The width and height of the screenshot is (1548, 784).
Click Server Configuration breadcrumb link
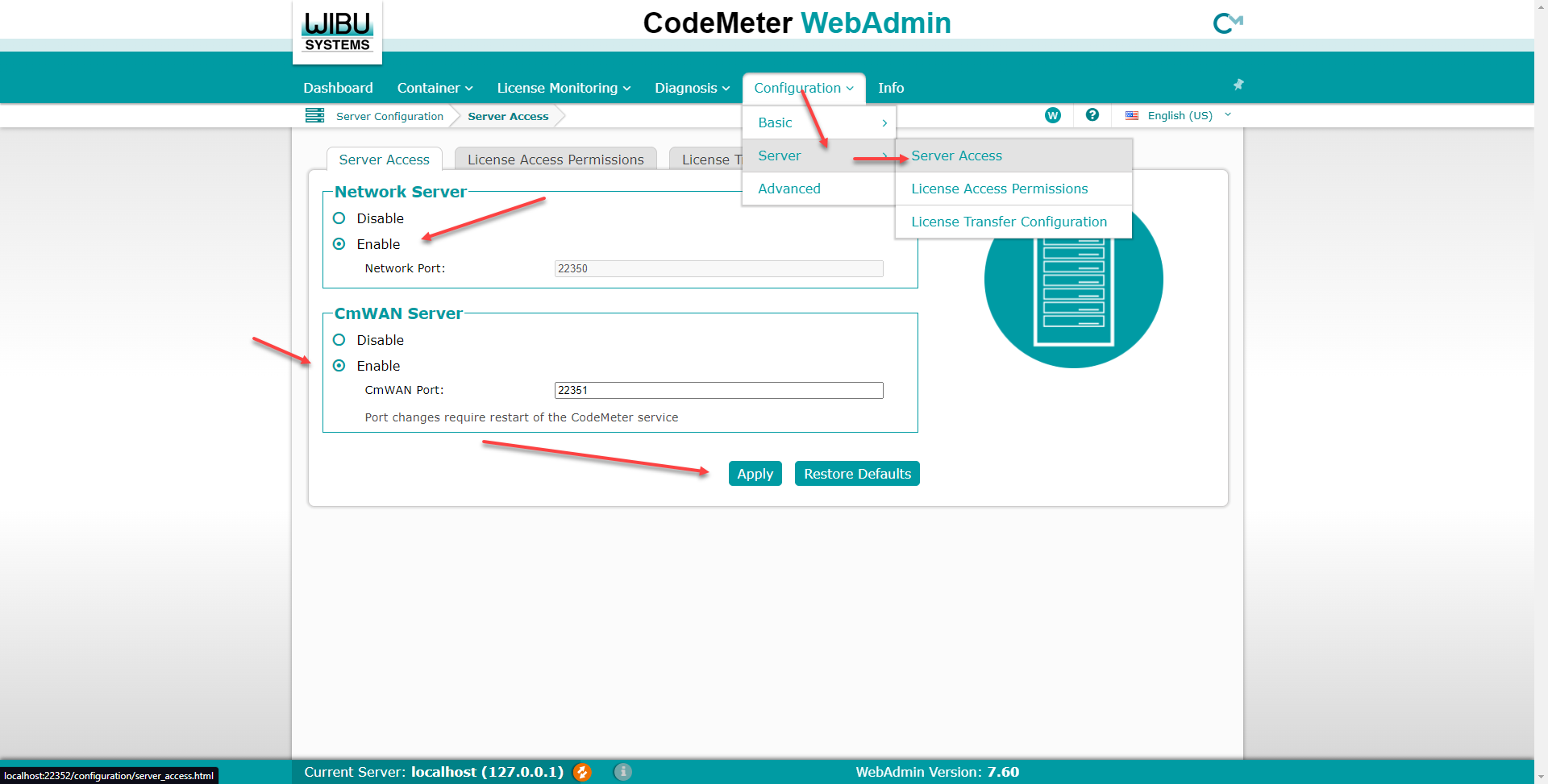pyautogui.click(x=389, y=116)
